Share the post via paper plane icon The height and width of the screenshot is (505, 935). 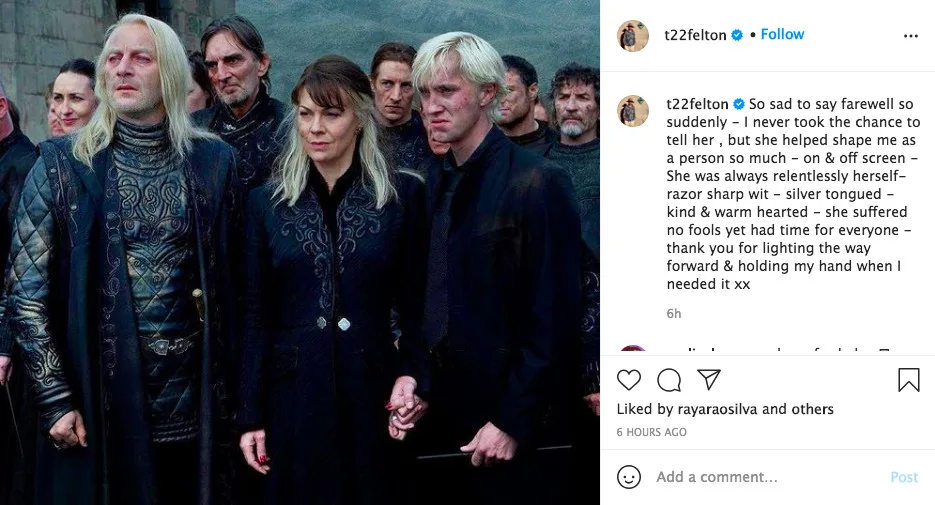(709, 379)
